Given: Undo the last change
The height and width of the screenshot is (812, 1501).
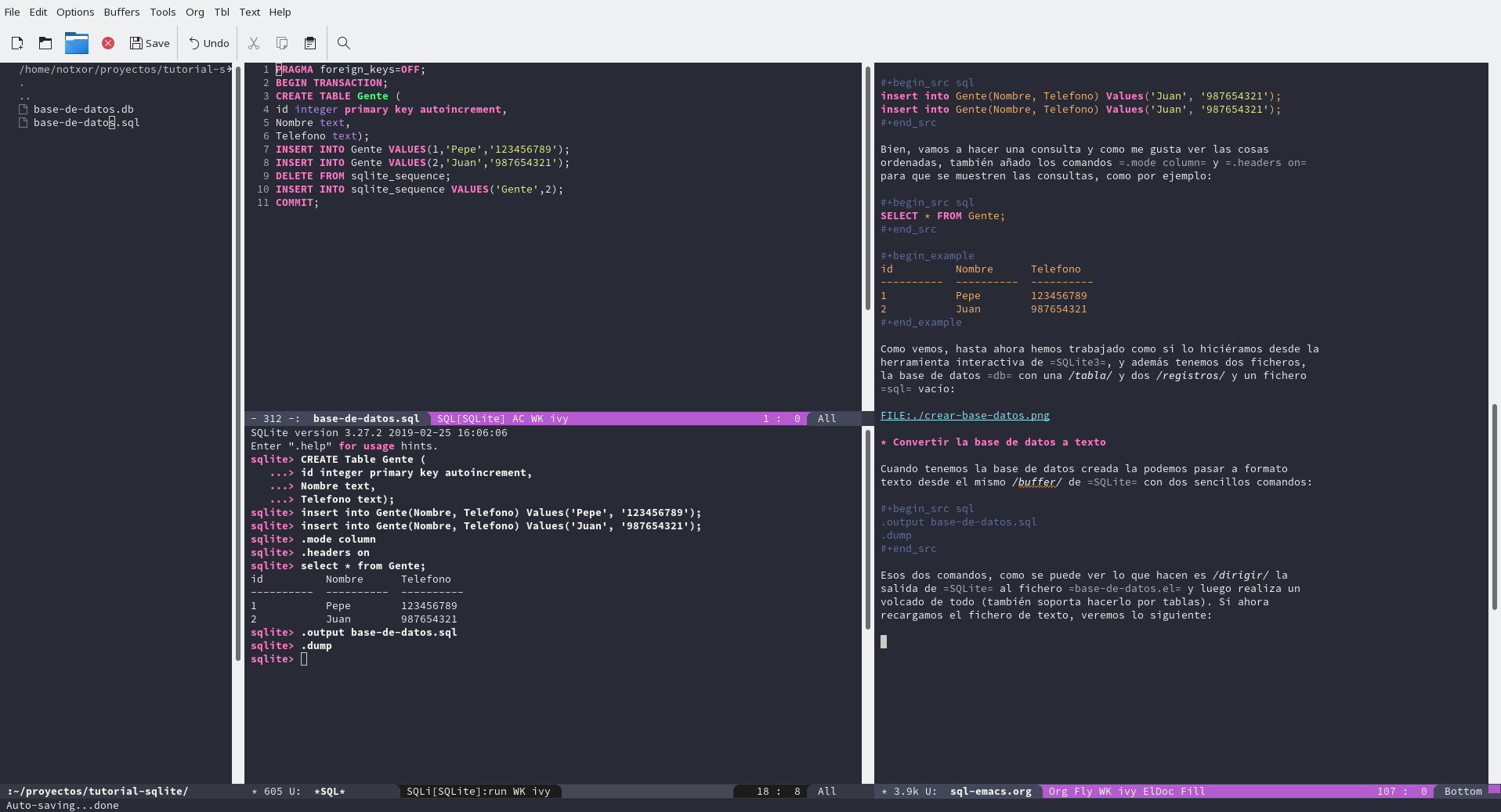Looking at the screenshot, I should 208,43.
